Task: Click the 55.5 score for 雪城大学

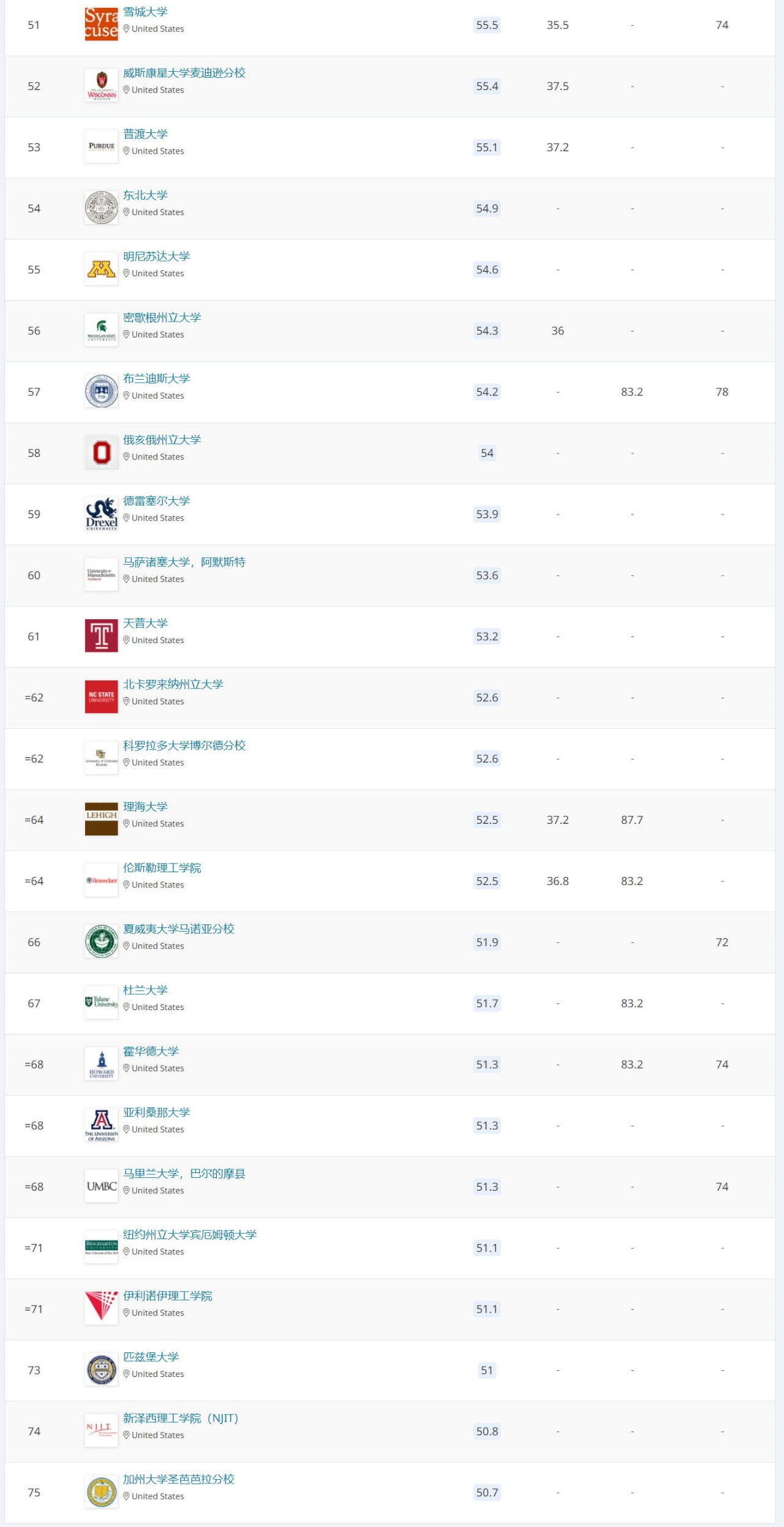Action: pyautogui.click(x=487, y=25)
